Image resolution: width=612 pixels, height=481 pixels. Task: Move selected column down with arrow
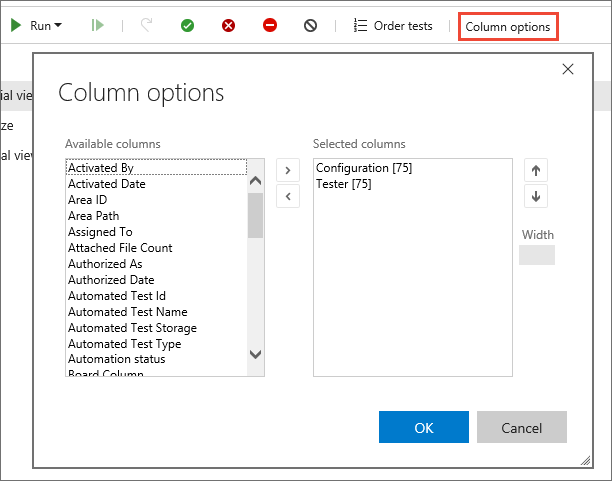click(x=536, y=196)
